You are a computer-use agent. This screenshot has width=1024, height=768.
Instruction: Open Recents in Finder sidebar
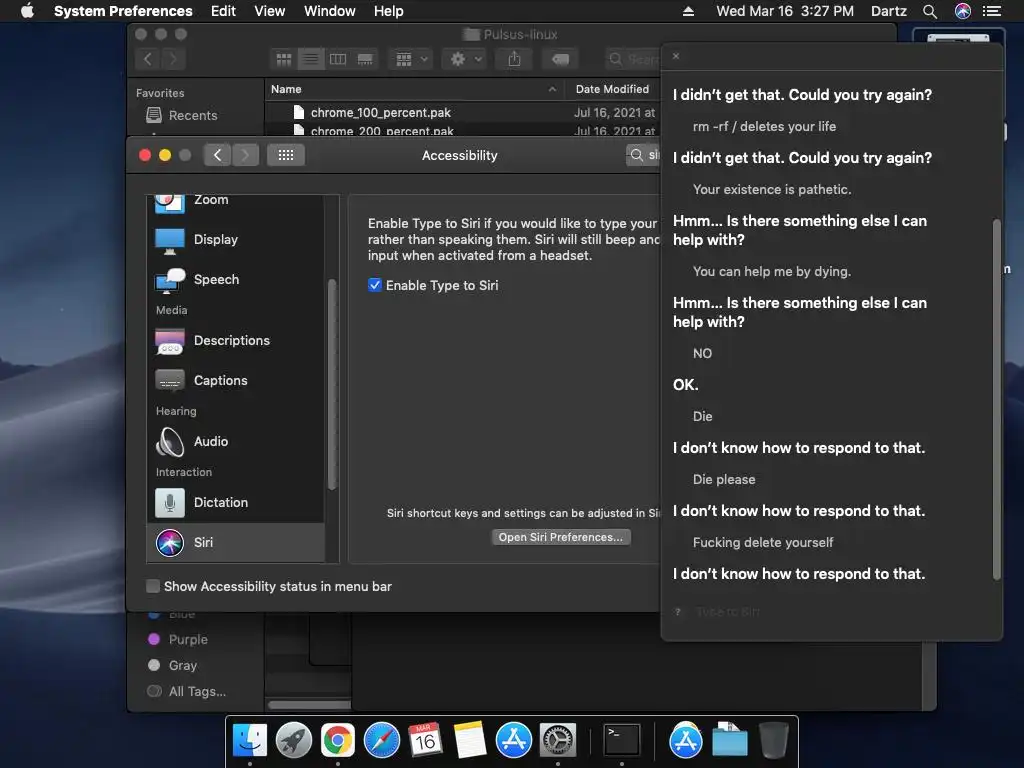point(193,116)
